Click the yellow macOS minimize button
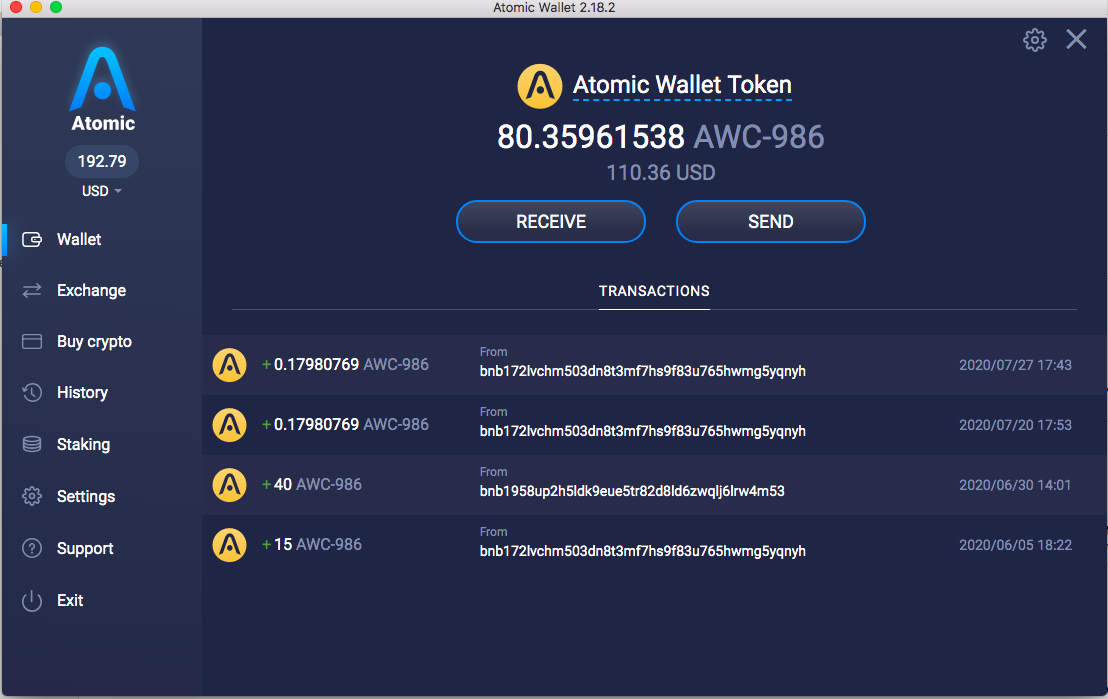This screenshot has width=1108, height=699. [35, 7]
